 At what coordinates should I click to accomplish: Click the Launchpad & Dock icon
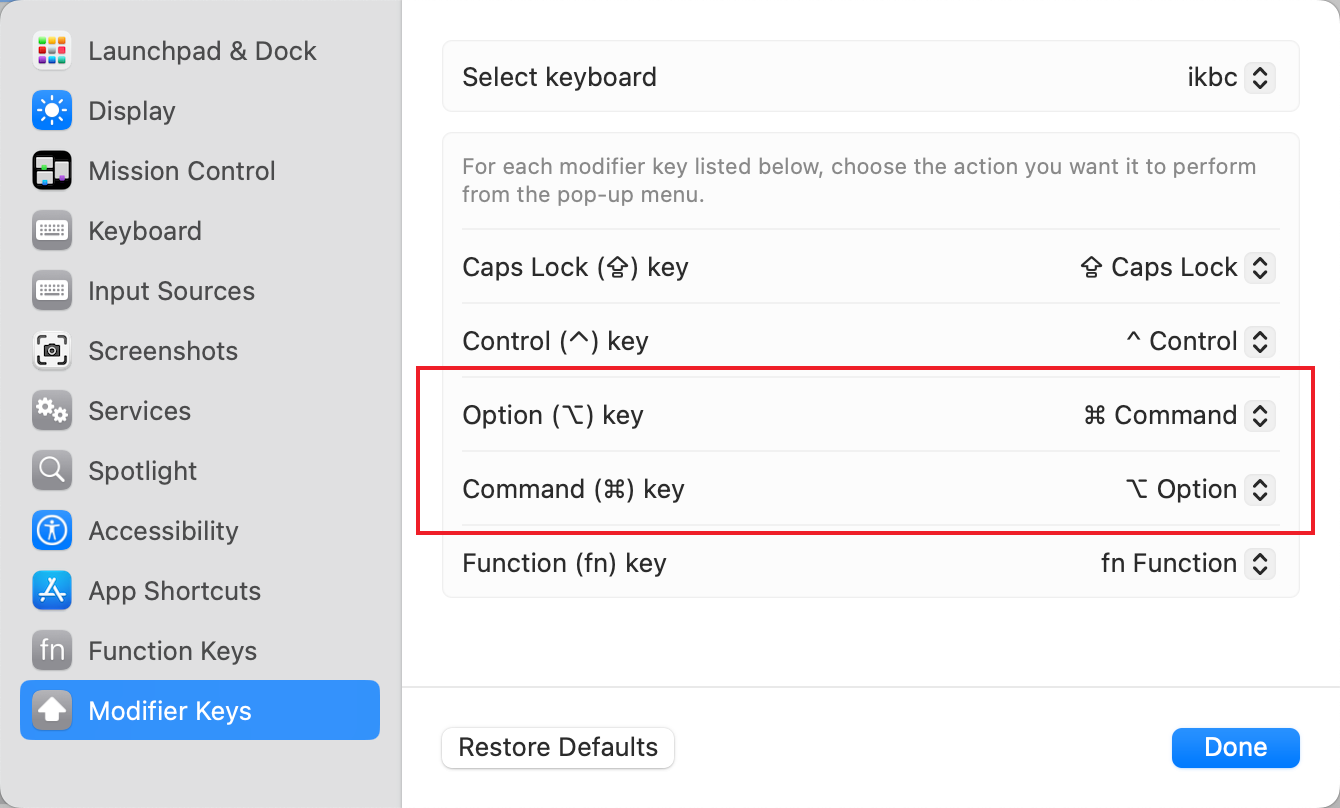(x=51, y=51)
